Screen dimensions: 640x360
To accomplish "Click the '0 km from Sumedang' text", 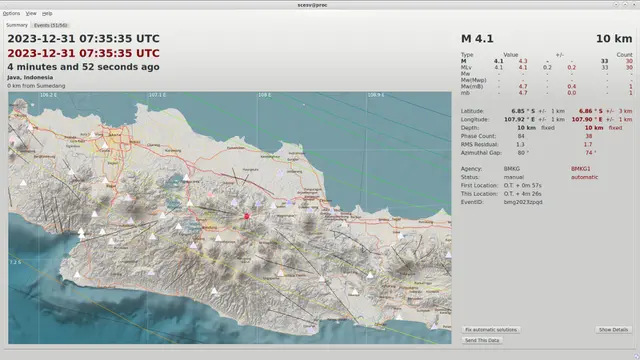I will (x=36, y=86).
